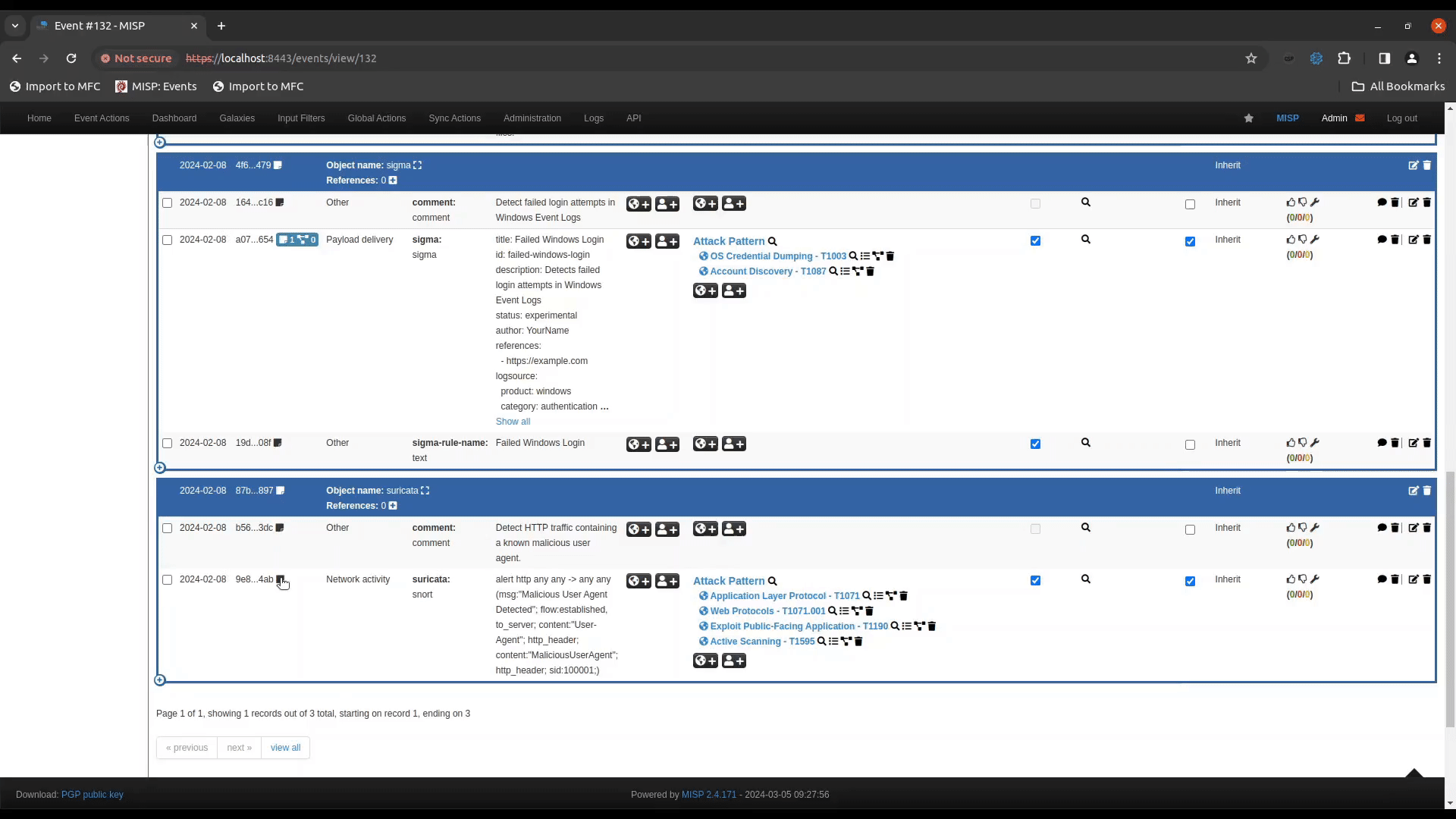
Task: Delete OS Credential Dumping T1003 cluster
Action: tap(890, 256)
